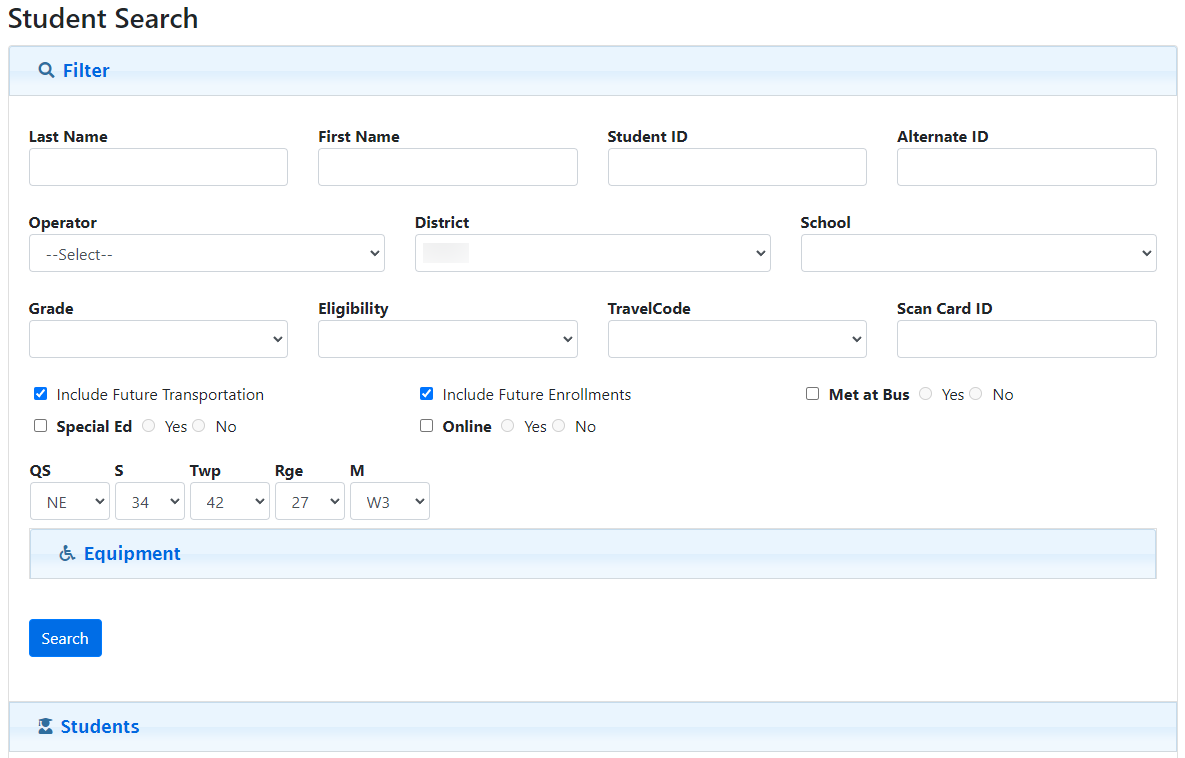Image resolution: width=1185 pixels, height=758 pixels.
Task: Tick the Special Ed checkbox
Action: click(41, 426)
